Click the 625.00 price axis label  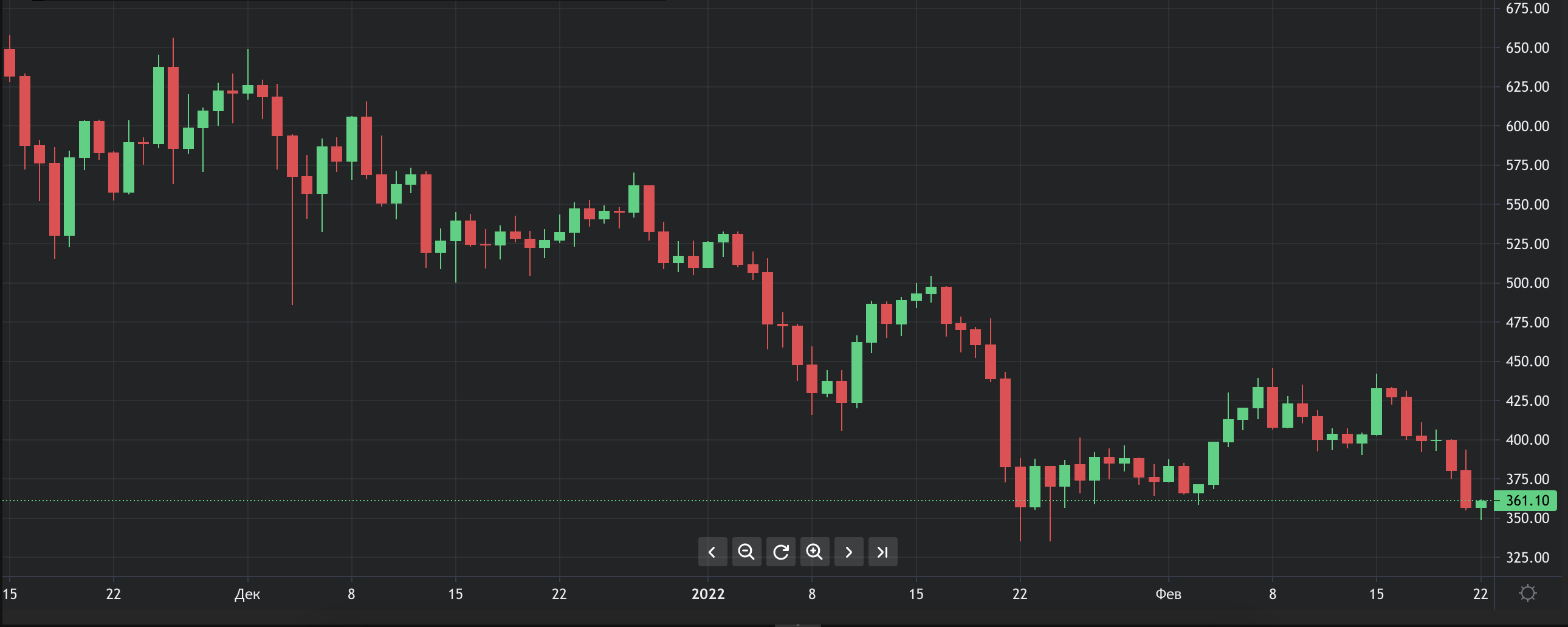click(x=1527, y=87)
